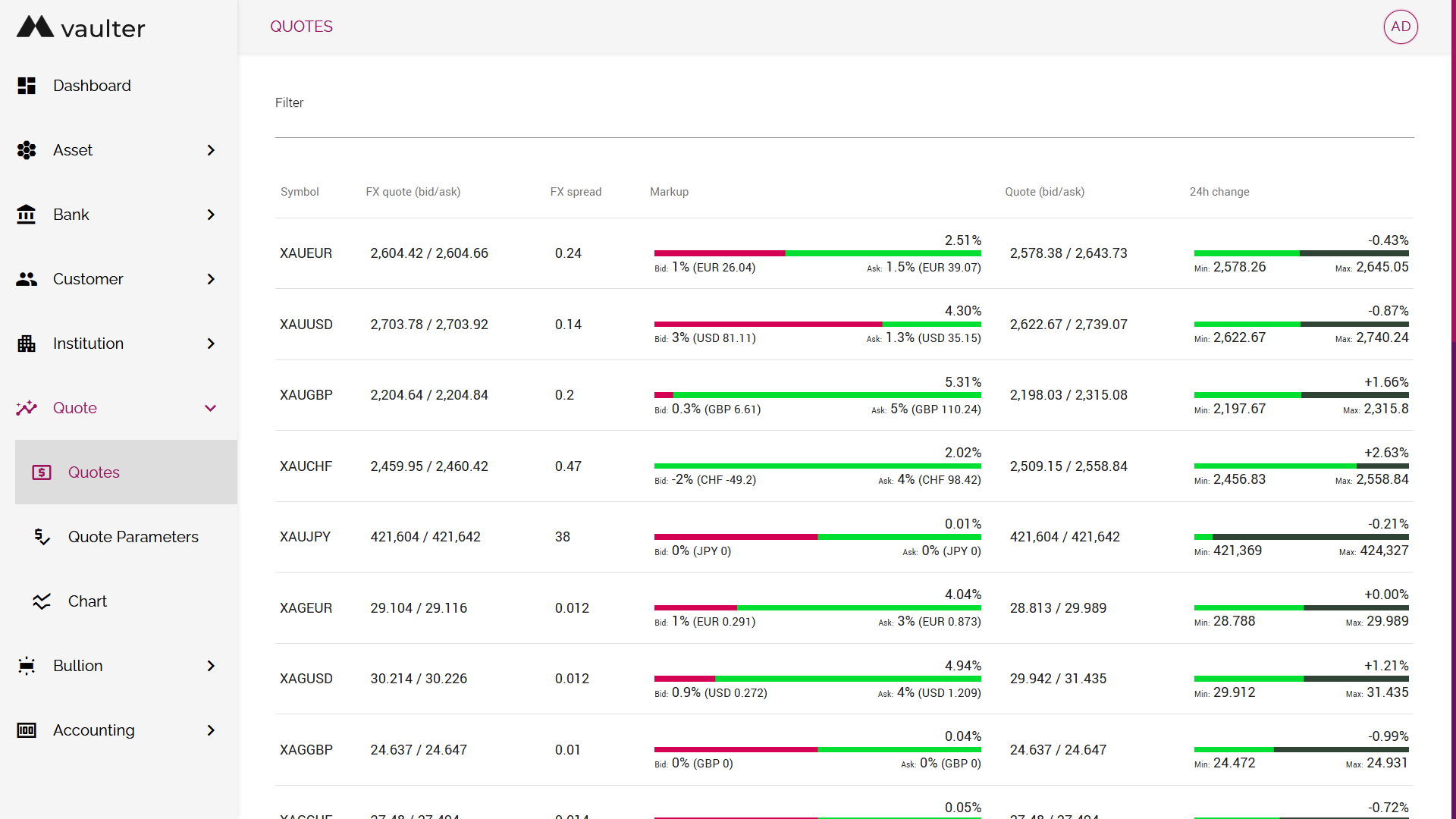Screen dimensions: 1456x819
Task: Click the XAUUSD markup bar
Action: coord(817,324)
